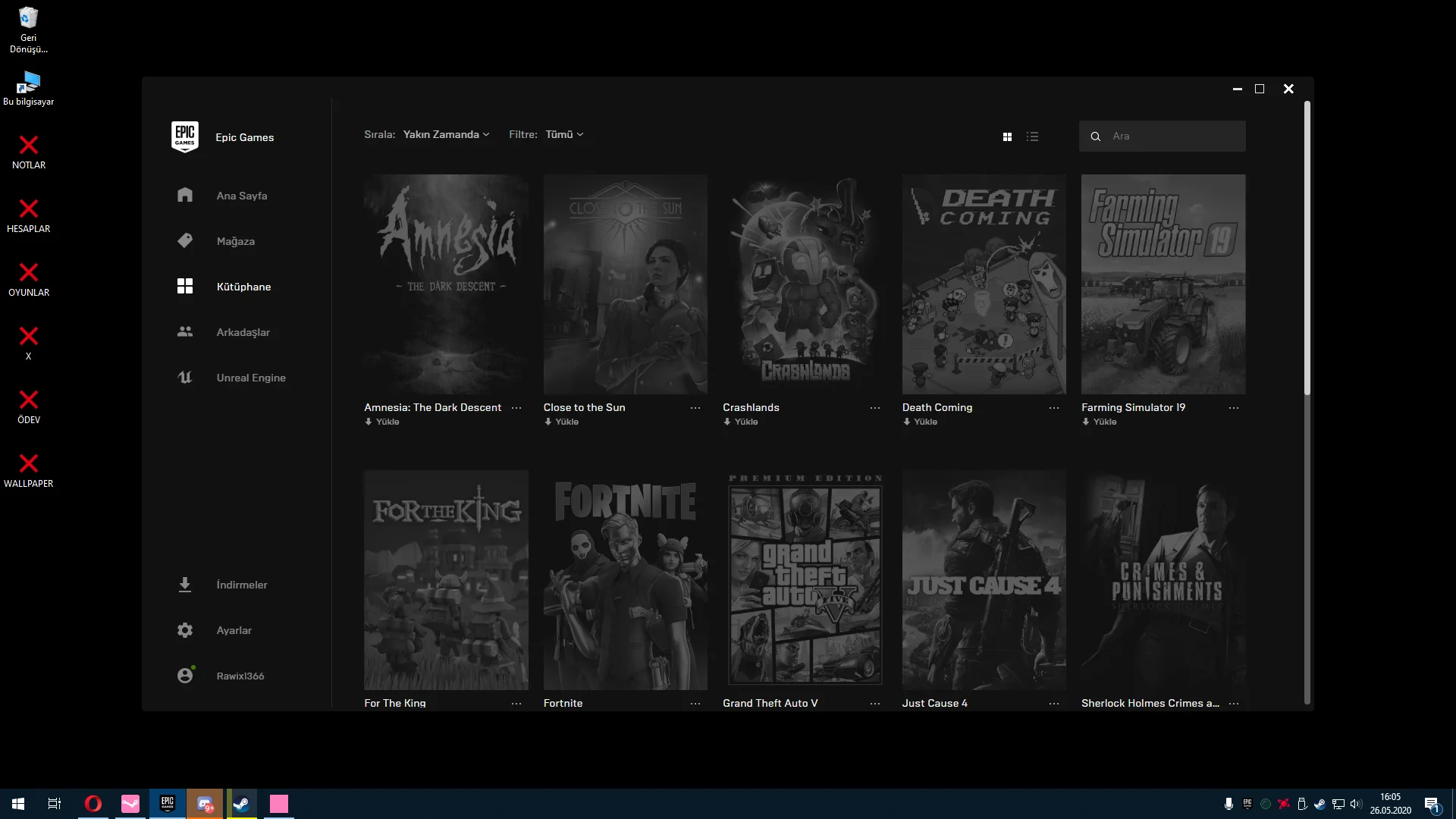Viewport: 1456px width, 819px height.
Task: Open the Mağaza store tag icon
Action: click(x=184, y=240)
